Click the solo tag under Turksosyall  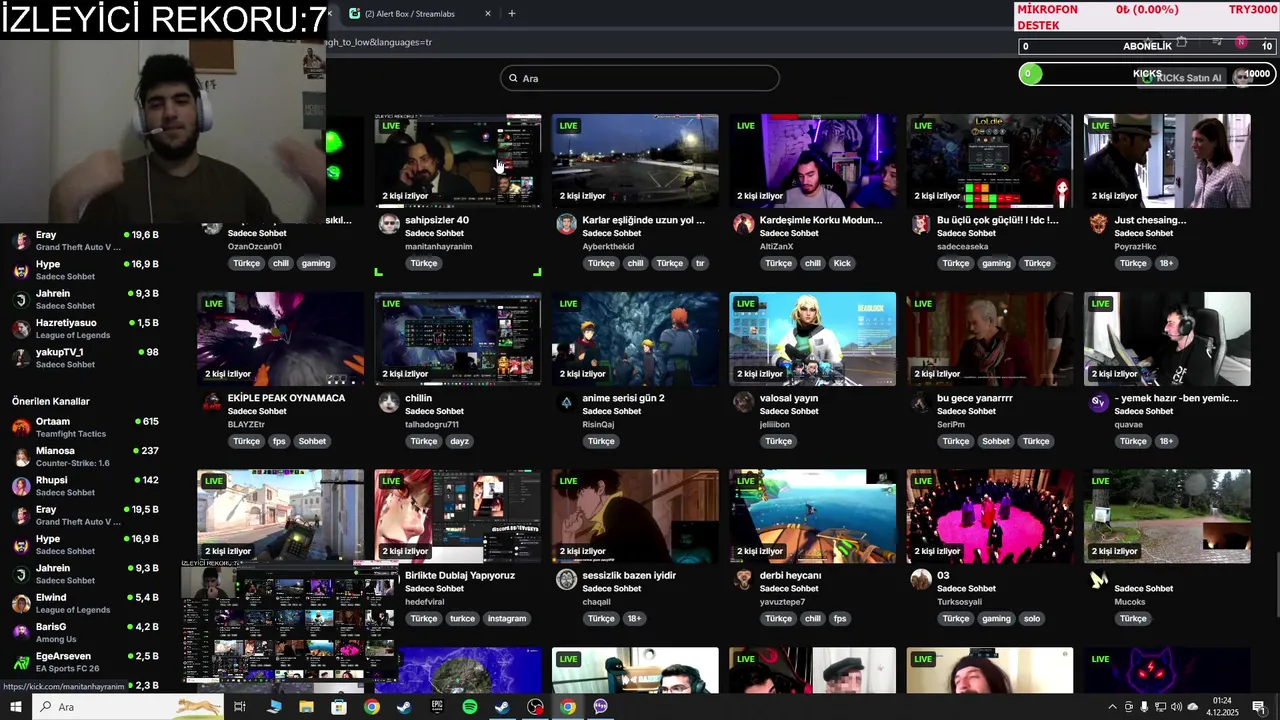tap(1032, 618)
